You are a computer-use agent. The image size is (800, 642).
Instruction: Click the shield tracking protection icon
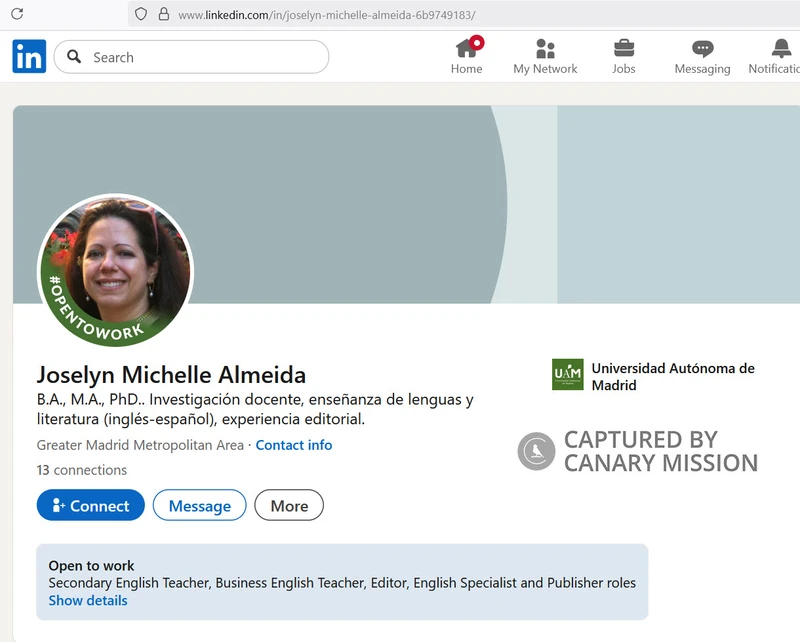[x=141, y=14]
